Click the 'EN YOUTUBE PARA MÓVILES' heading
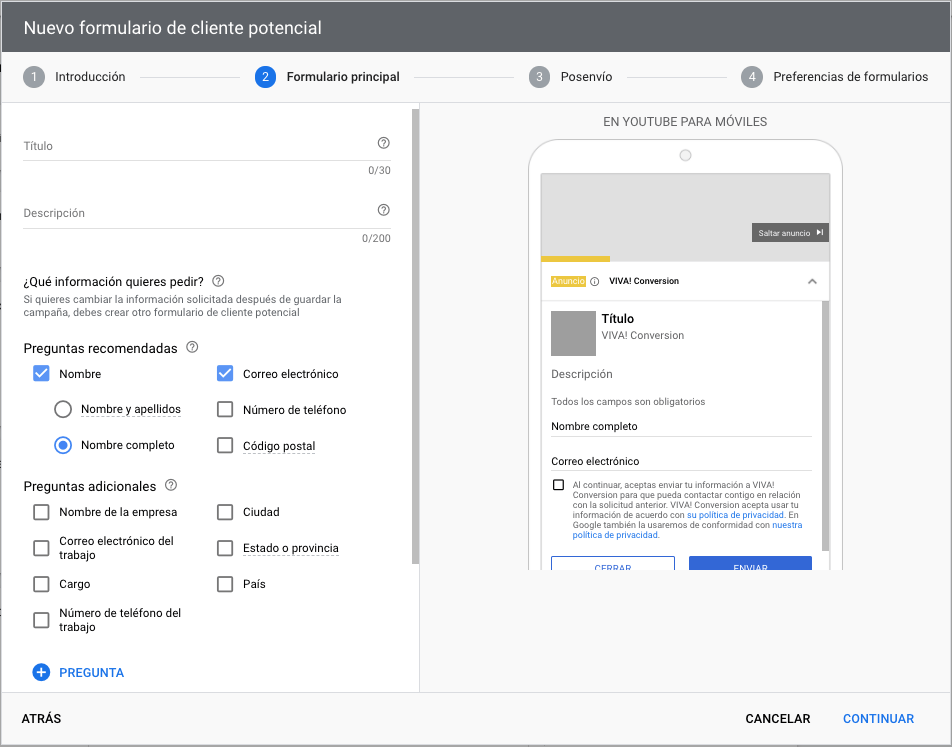 pyautogui.click(x=685, y=121)
